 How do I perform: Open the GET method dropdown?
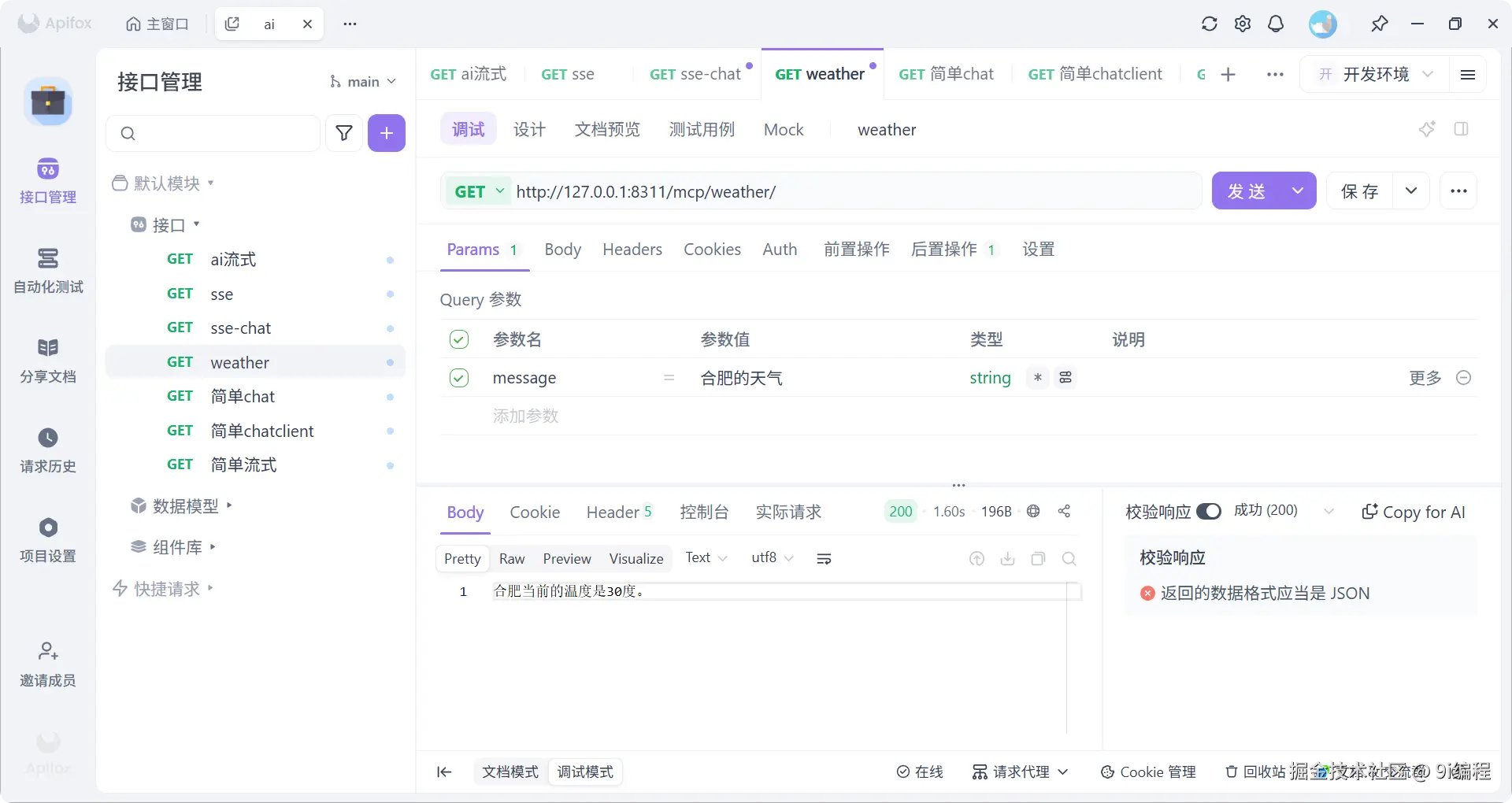[x=479, y=191]
